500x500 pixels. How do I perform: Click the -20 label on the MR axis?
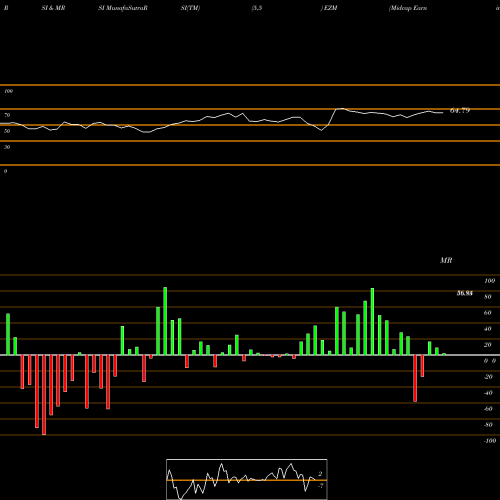pyautogui.click(x=488, y=377)
